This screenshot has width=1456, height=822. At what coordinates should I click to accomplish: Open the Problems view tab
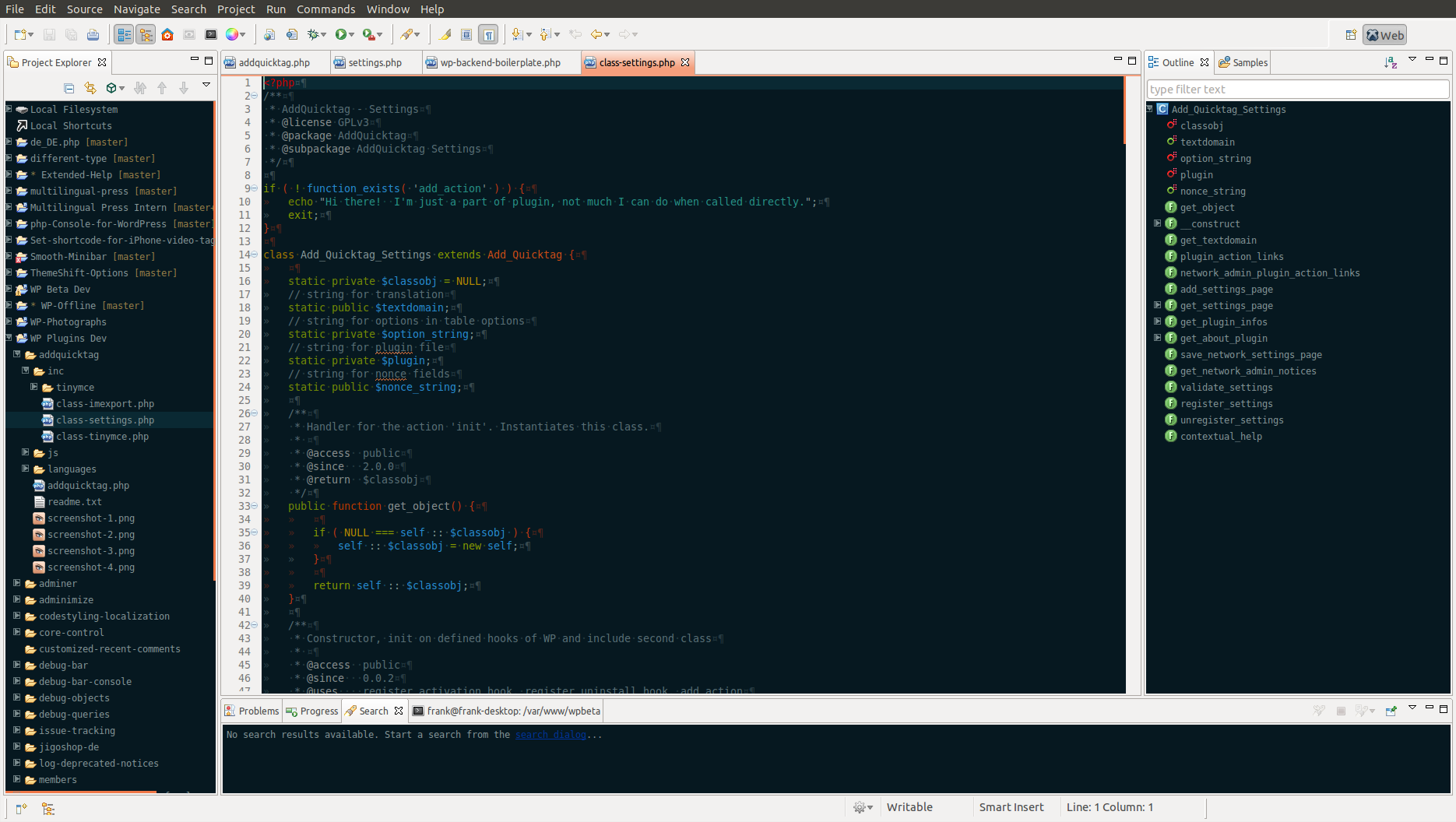pyautogui.click(x=251, y=711)
